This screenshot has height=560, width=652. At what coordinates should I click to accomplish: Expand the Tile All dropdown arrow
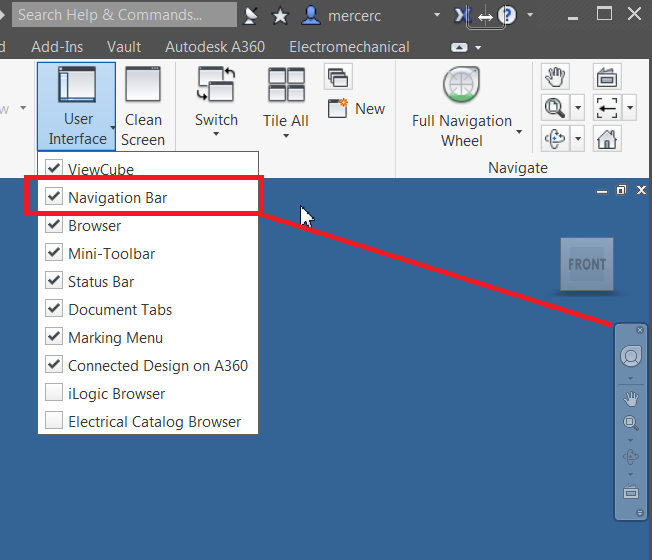(286, 136)
